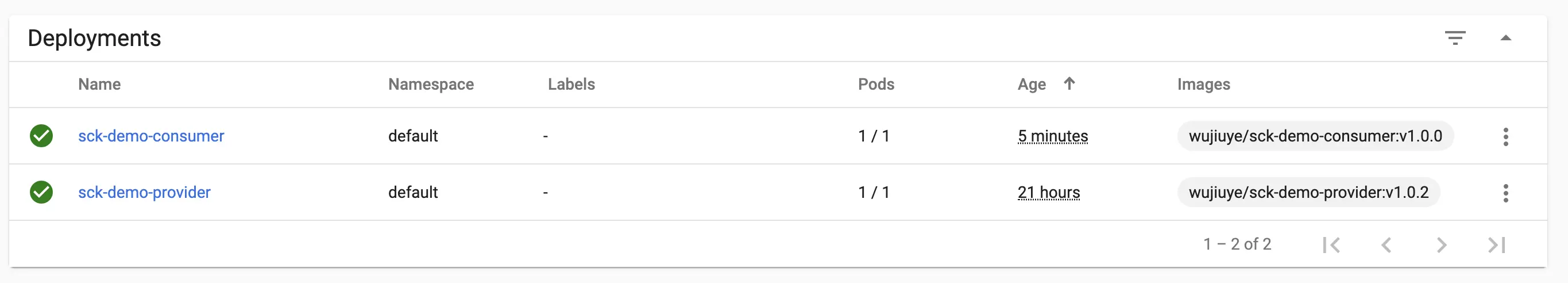The height and width of the screenshot is (283, 1568).
Task: Open actions menu for sck-demo-consumer
Action: 1505,137
